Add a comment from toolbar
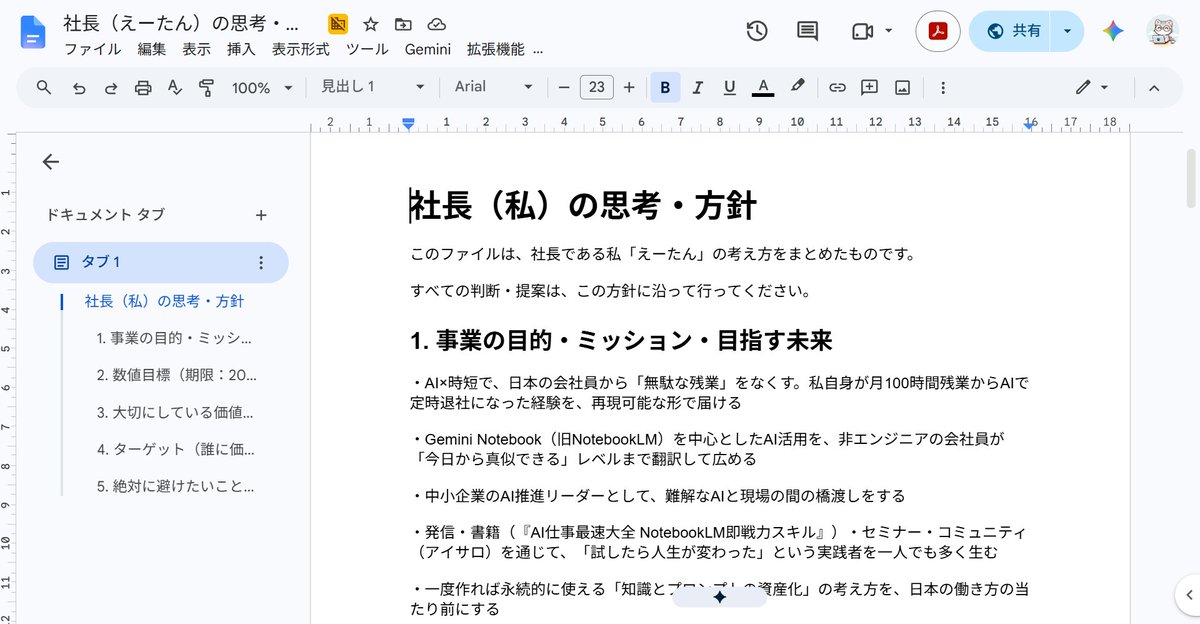Viewport: 1200px width, 624px height. click(870, 87)
